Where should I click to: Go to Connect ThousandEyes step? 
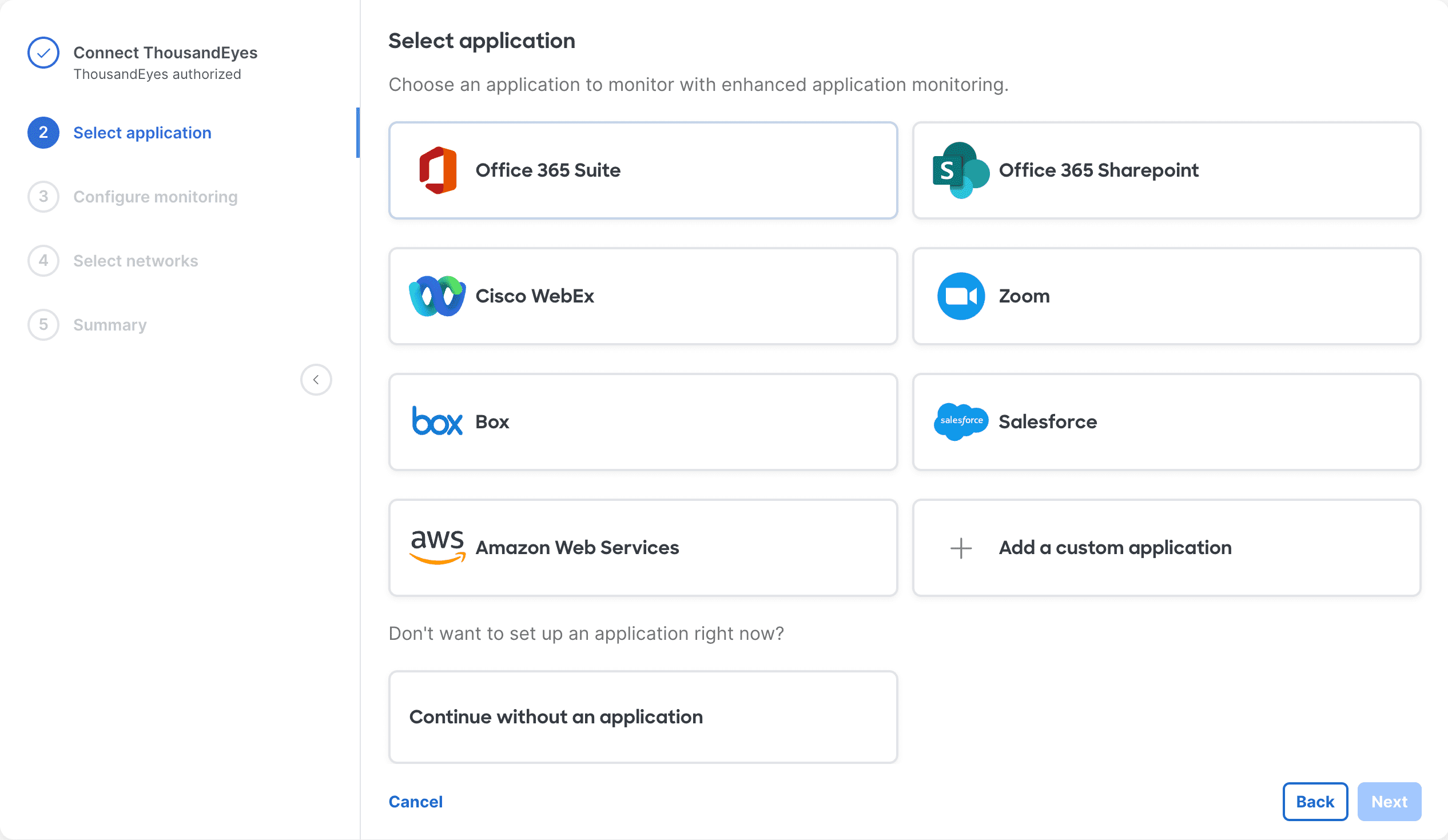click(x=165, y=53)
